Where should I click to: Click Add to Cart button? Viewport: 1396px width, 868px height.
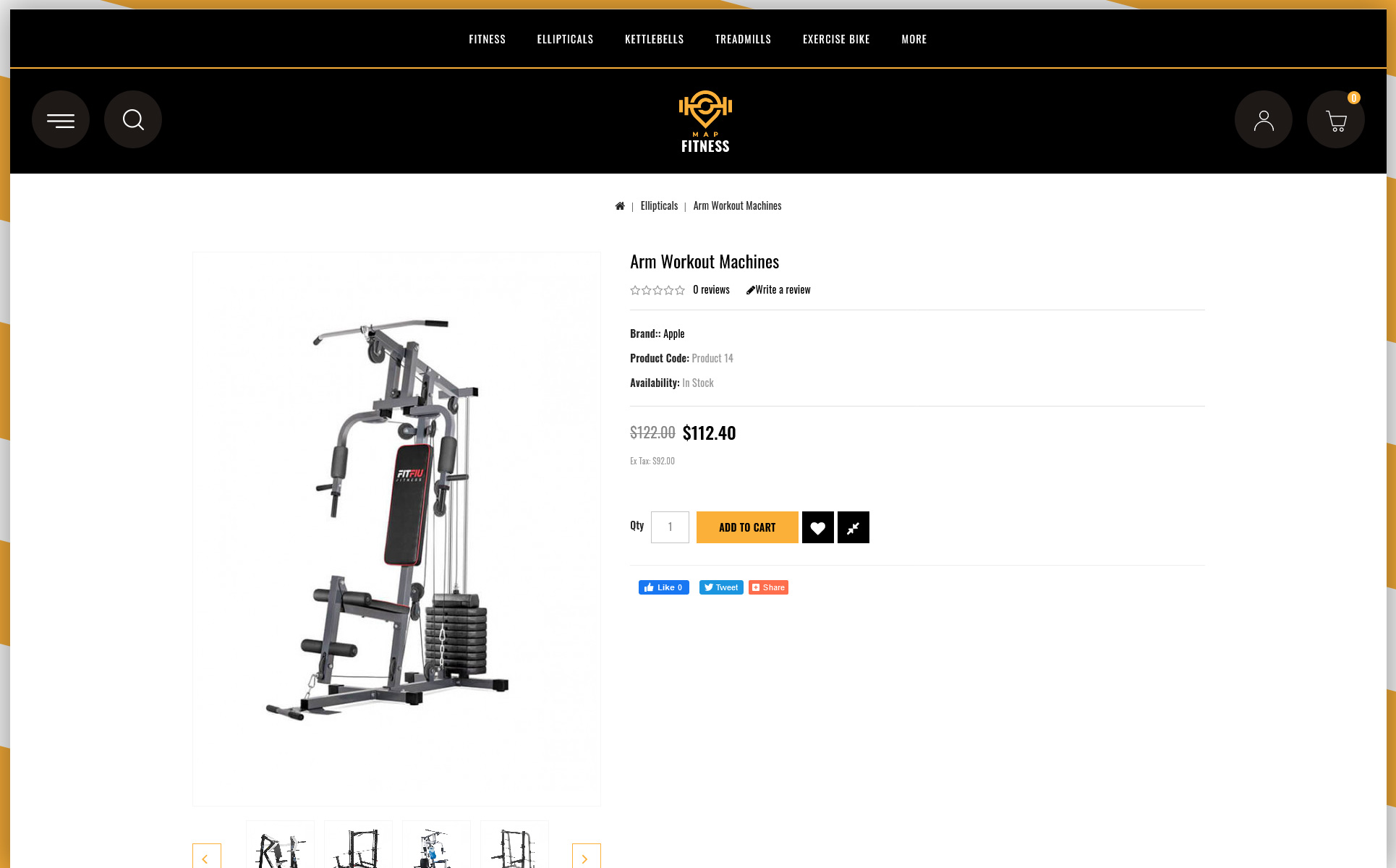pyautogui.click(x=747, y=527)
